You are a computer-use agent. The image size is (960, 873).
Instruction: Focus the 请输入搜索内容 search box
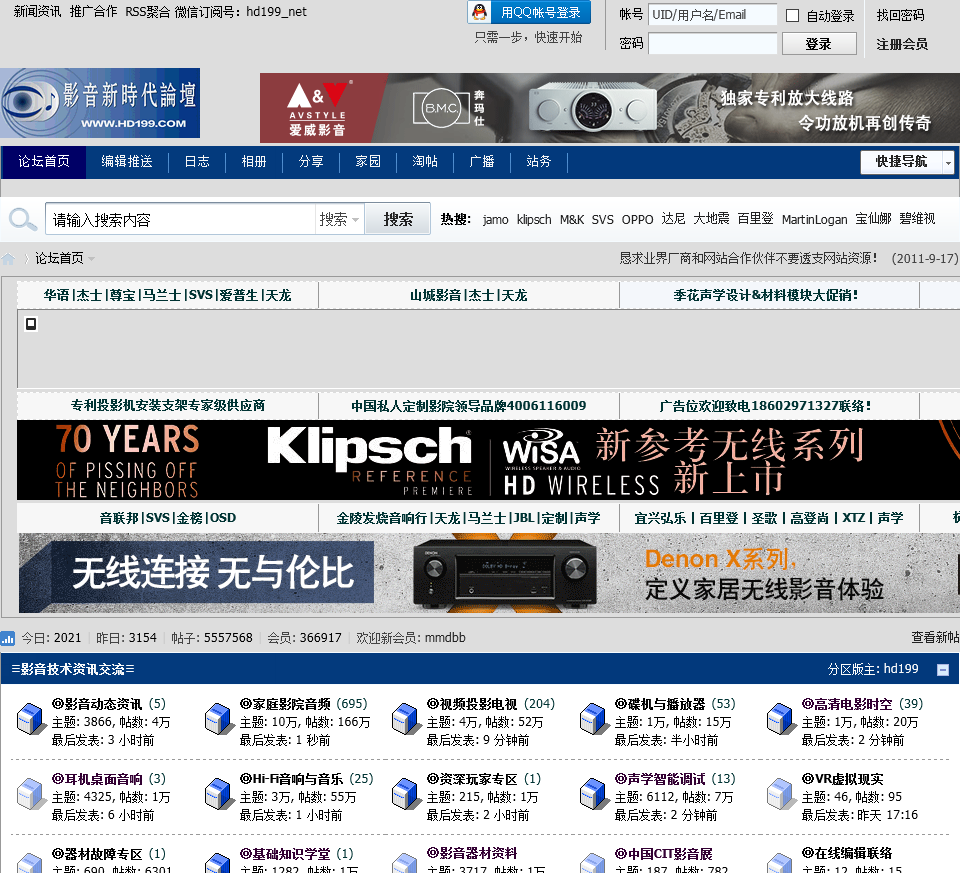181,219
